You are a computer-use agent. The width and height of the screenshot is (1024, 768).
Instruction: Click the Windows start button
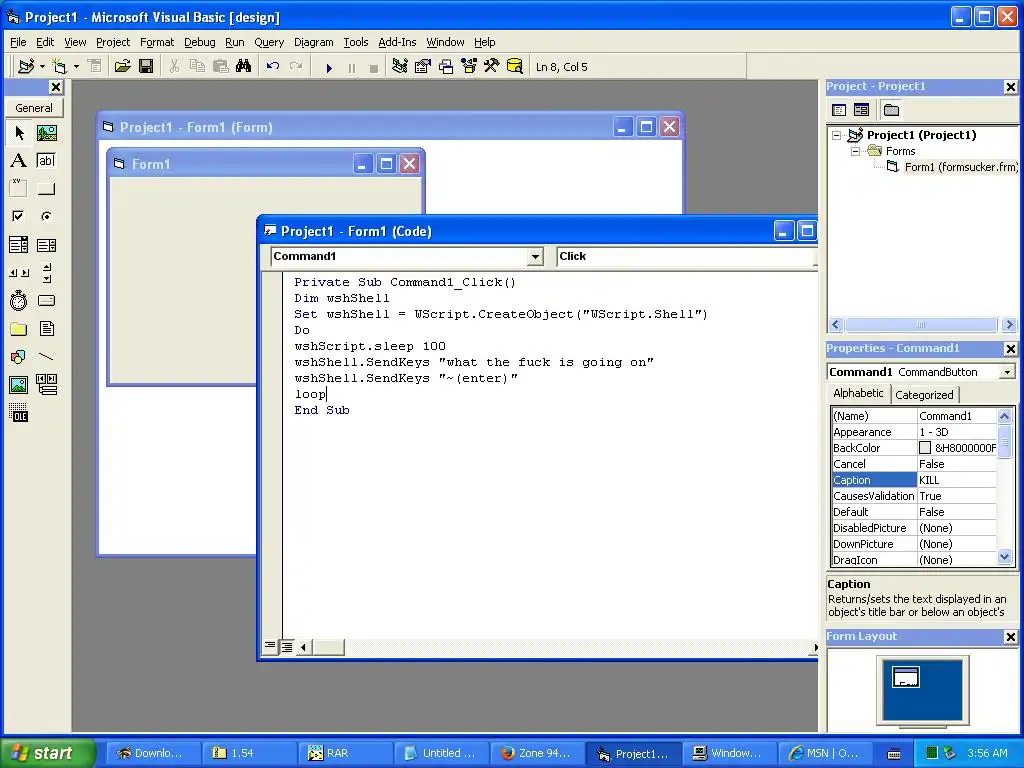(x=46, y=753)
